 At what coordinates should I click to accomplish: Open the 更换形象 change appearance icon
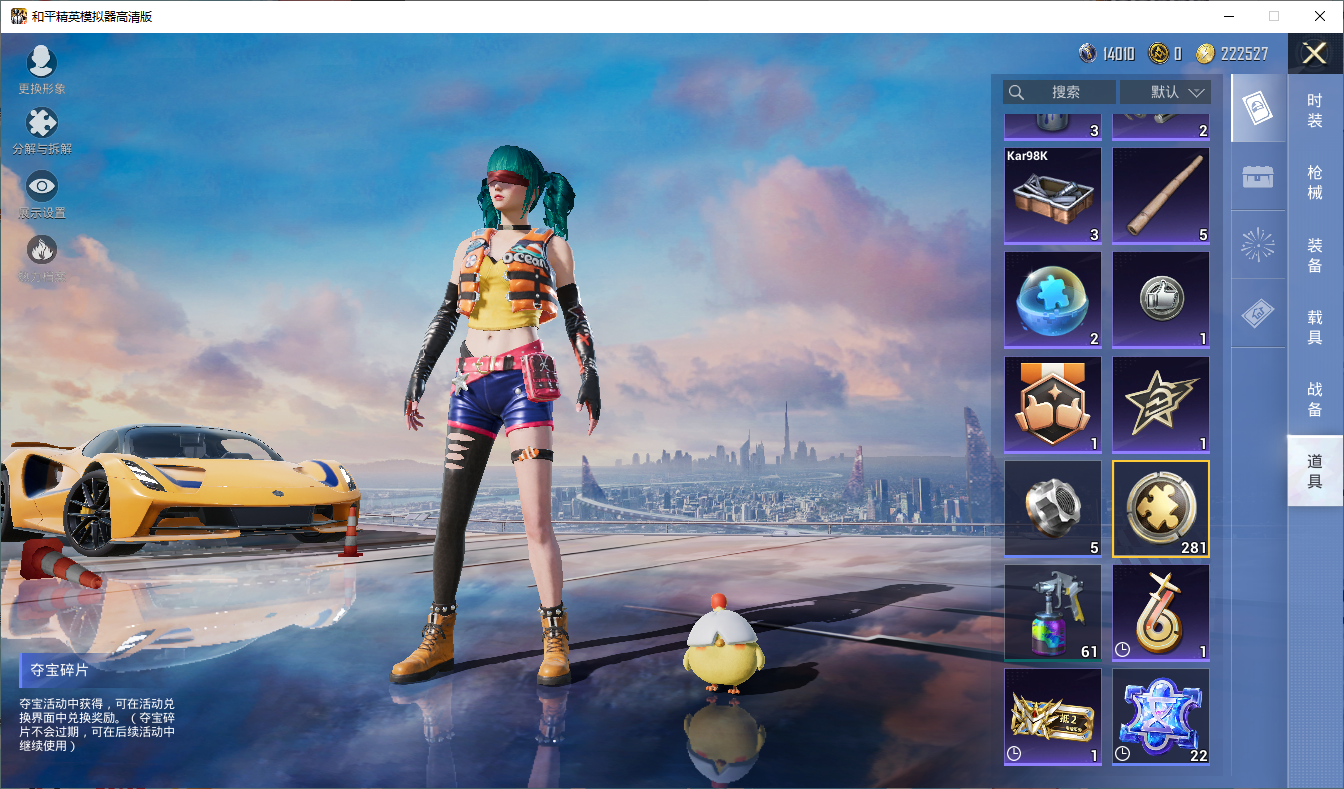41,61
